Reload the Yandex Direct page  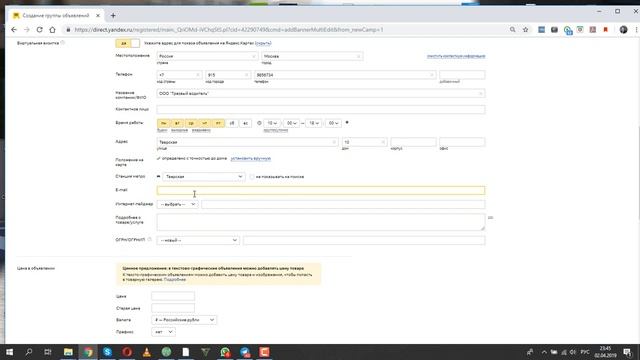(40, 30)
